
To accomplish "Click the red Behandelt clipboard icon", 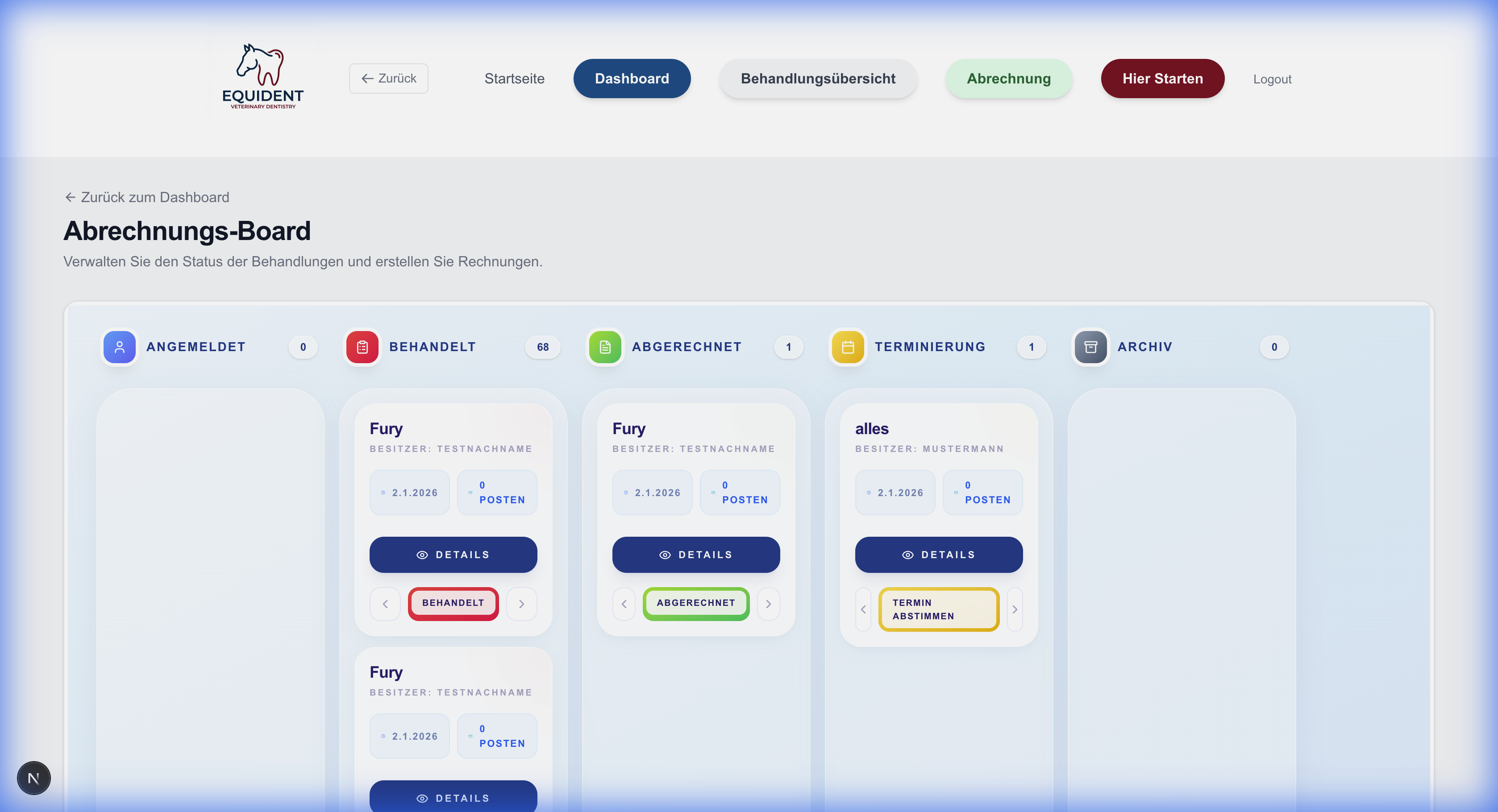I will pos(362,347).
